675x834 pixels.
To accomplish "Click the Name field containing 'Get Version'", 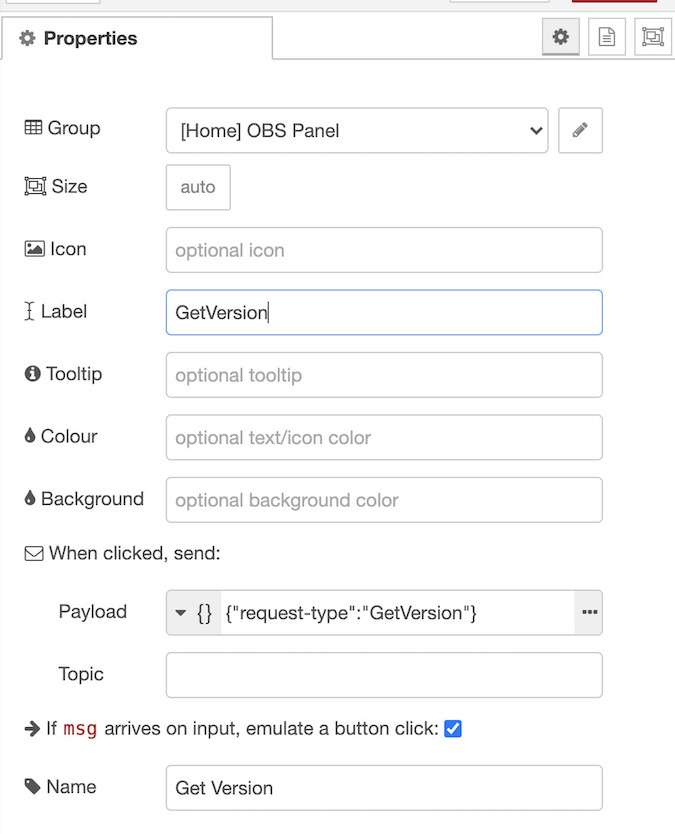I will [x=383, y=787].
